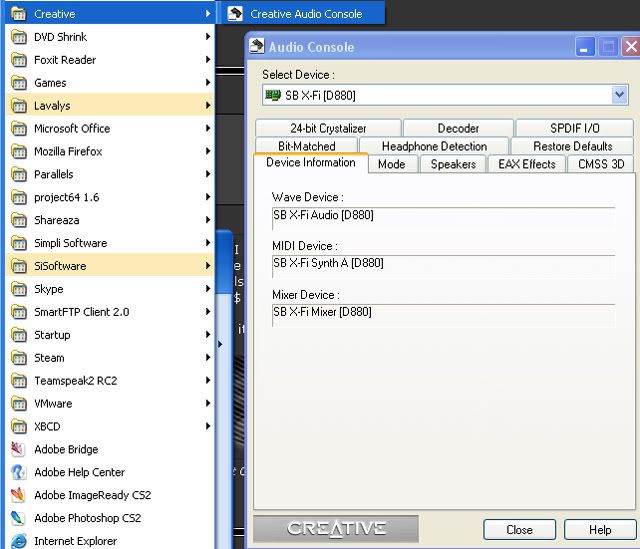Expand the DVD Shrink submenu arrow
640x549 pixels.
tap(208, 36)
